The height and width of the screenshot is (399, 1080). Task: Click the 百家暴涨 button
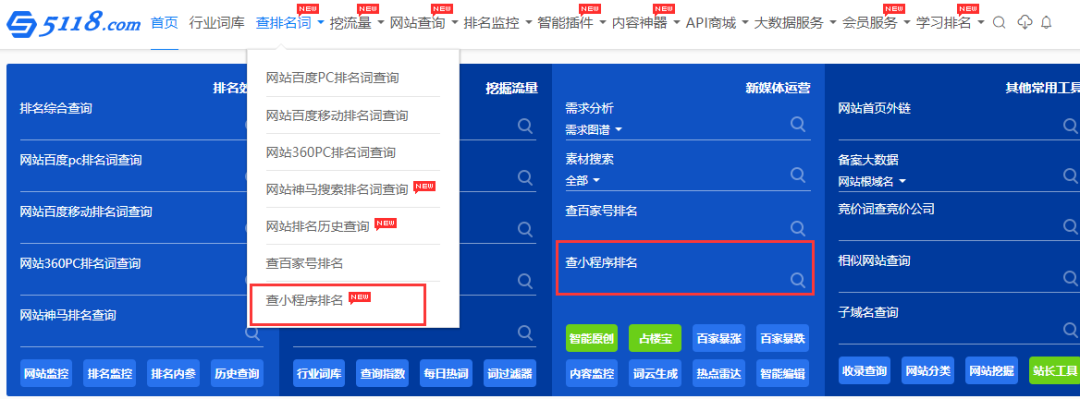pos(718,338)
